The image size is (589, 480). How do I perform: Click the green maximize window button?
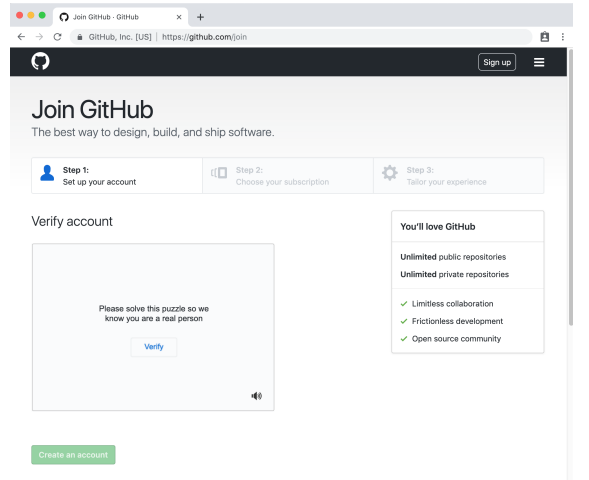tap(42, 15)
